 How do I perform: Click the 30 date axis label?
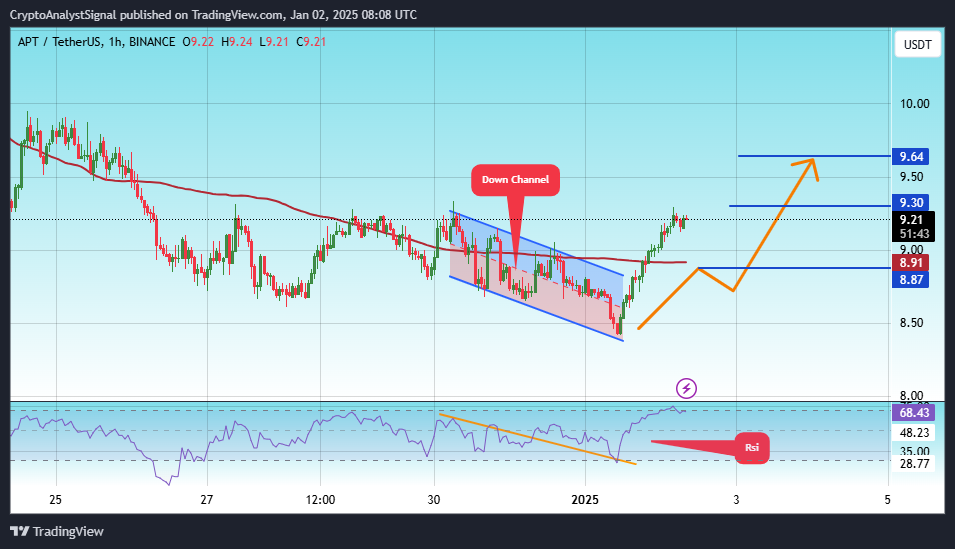click(x=434, y=500)
